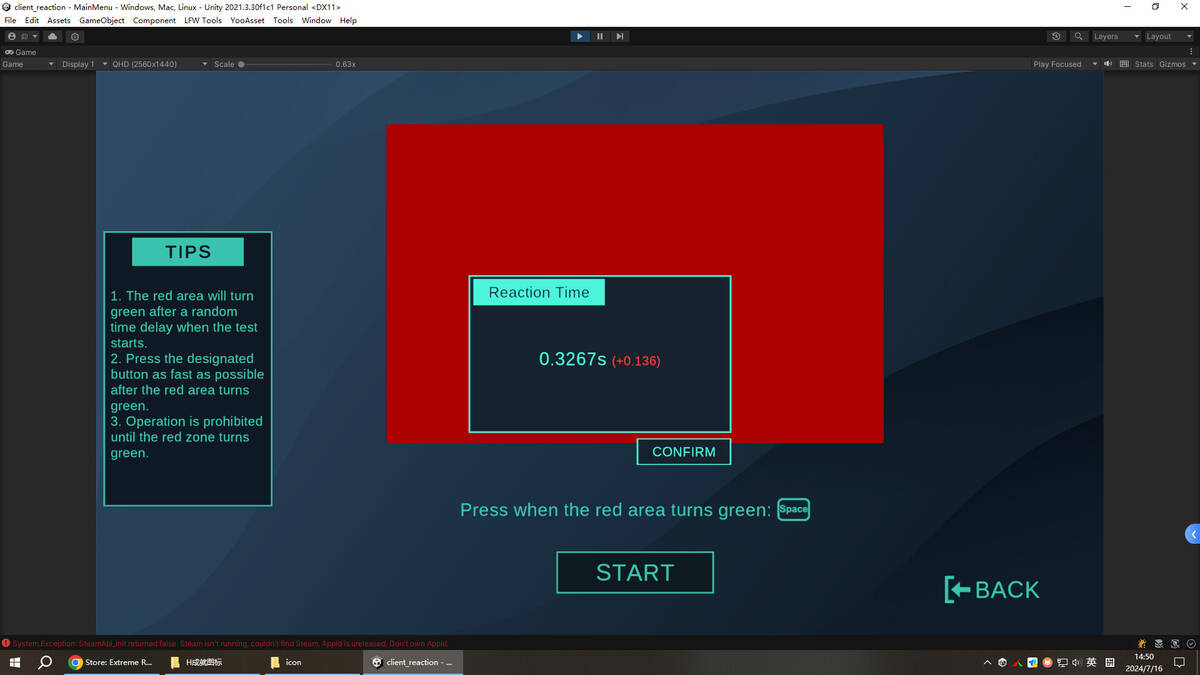The height and width of the screenshot is (675, 1200).
Task: Click the taskbar clock showing 14:50
Action: click(1144, 662)
